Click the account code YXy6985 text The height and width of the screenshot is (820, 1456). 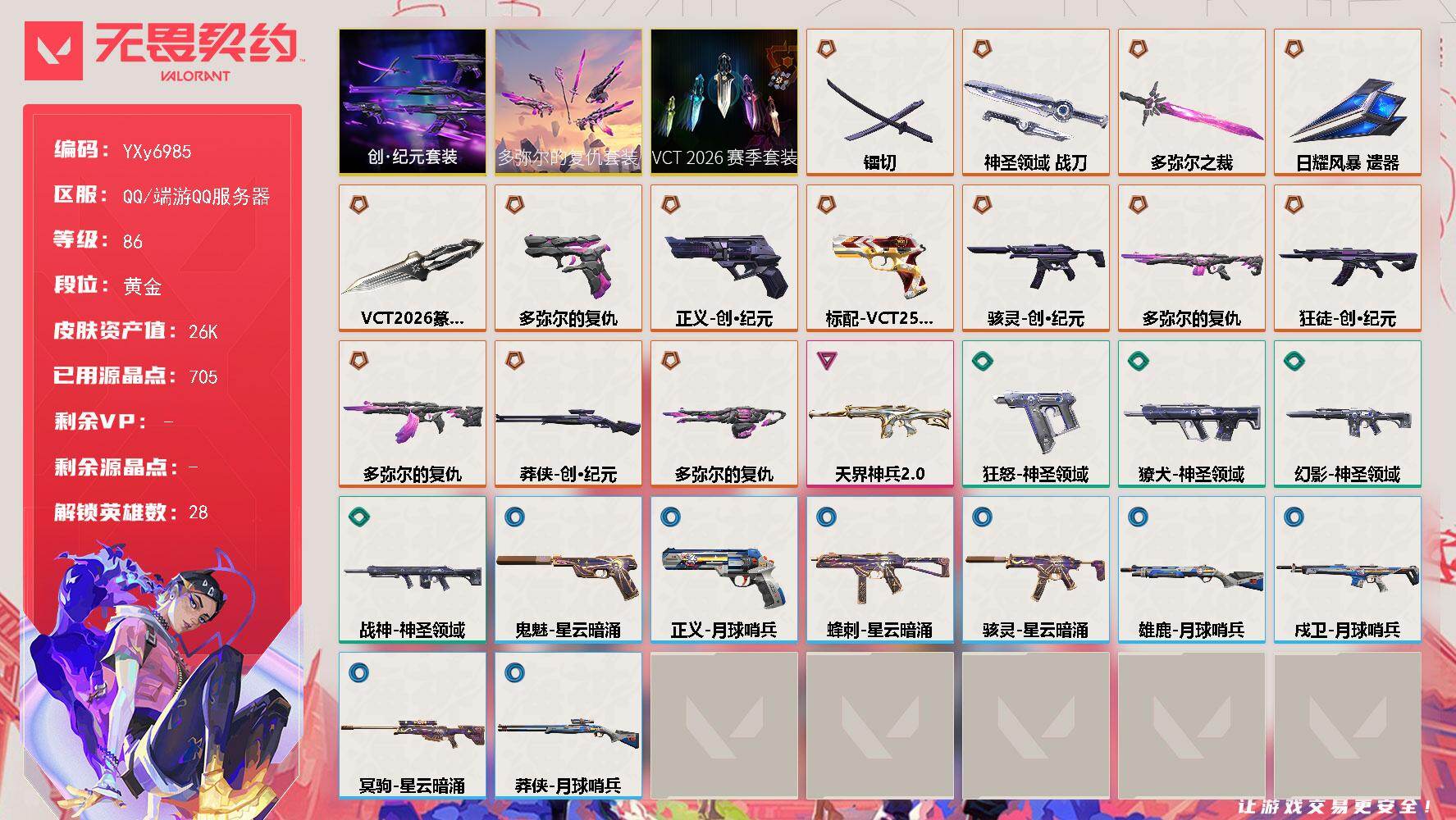click(157, 152)
